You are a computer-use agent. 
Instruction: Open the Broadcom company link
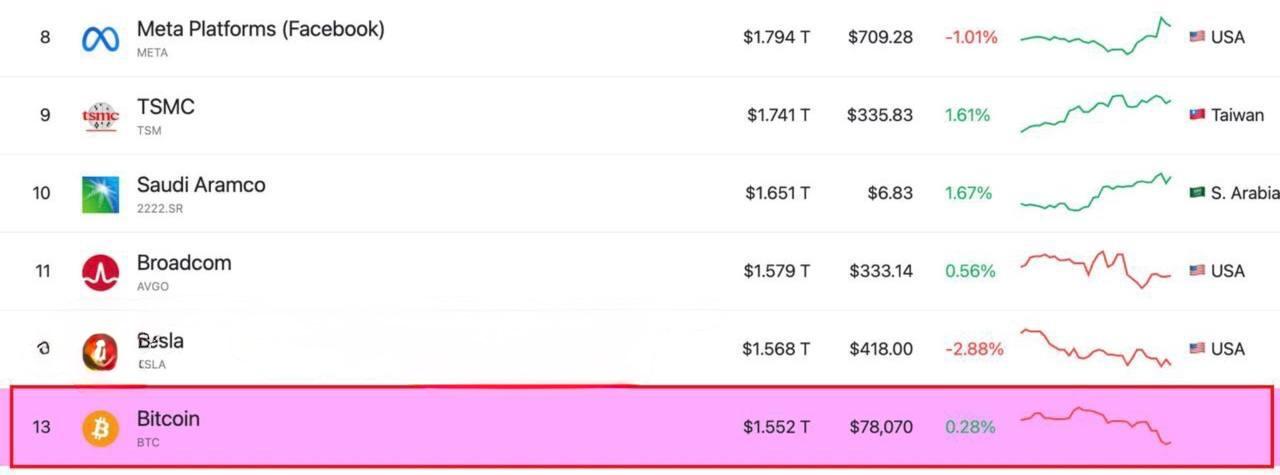coord(184,263)
